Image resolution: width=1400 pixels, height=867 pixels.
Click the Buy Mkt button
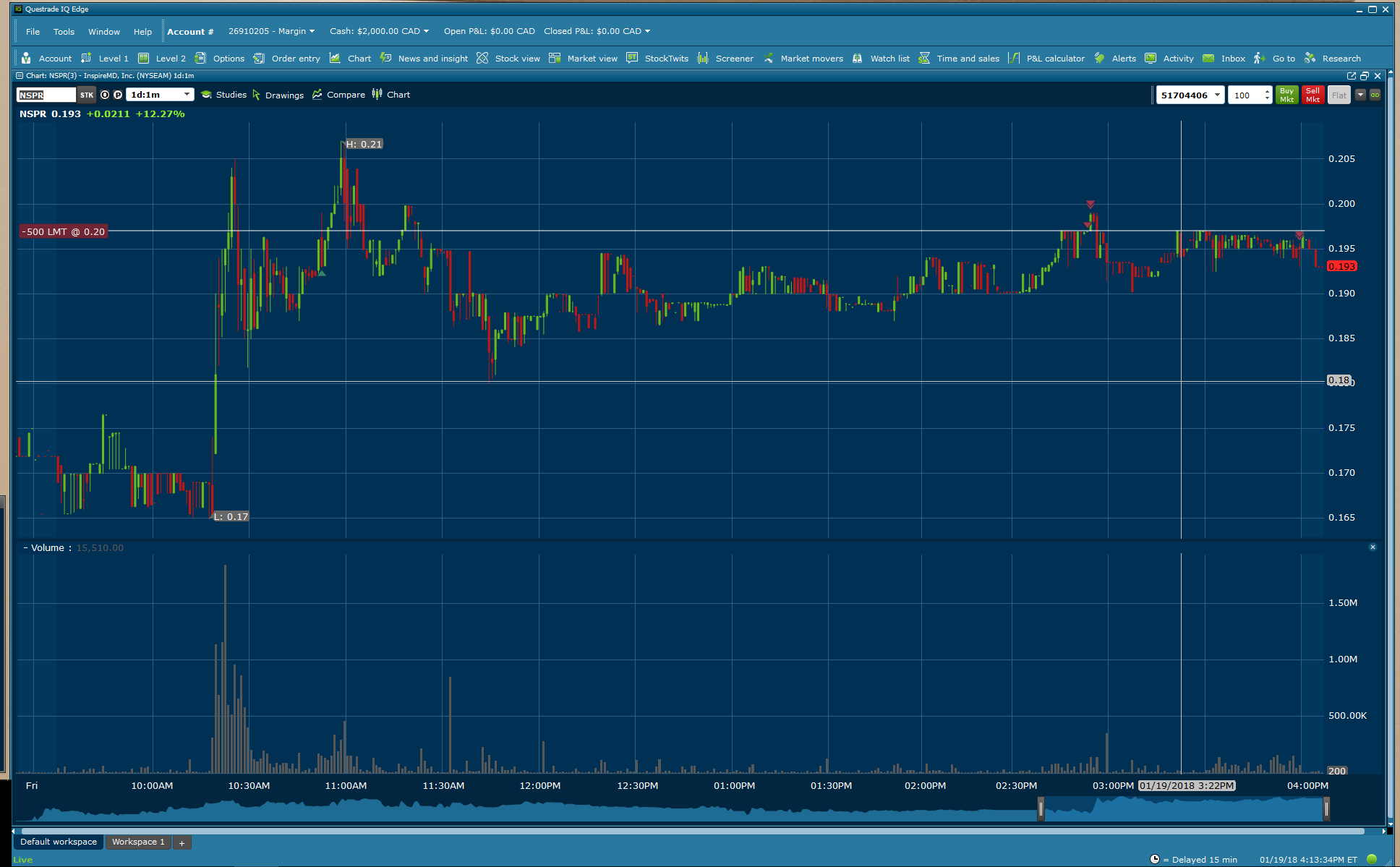click(x=1286, y=95)
